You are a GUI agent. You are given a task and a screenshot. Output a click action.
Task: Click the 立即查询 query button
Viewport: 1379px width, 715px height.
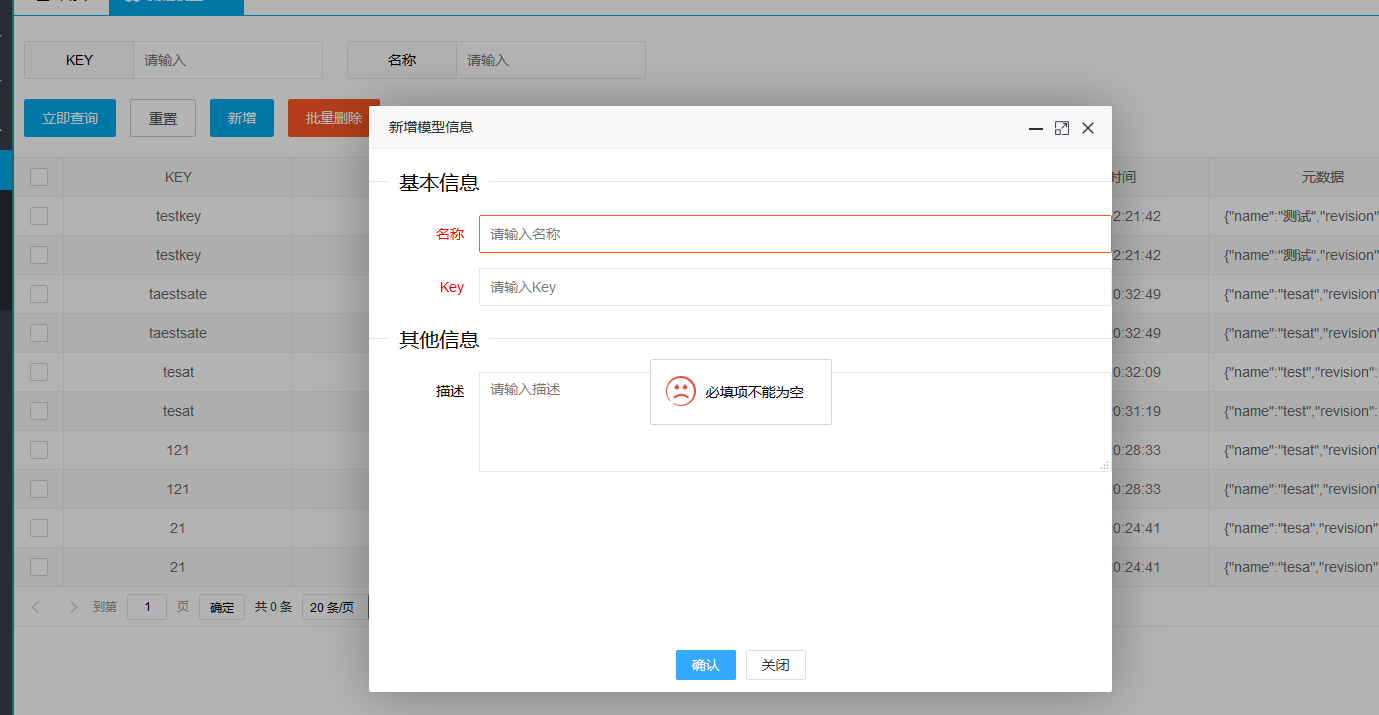click(69, 117)
